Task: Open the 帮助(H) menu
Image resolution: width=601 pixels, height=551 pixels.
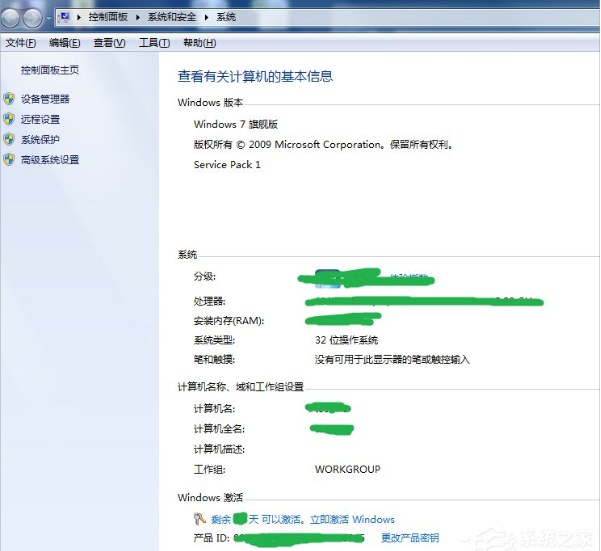Action: (199, 43)
